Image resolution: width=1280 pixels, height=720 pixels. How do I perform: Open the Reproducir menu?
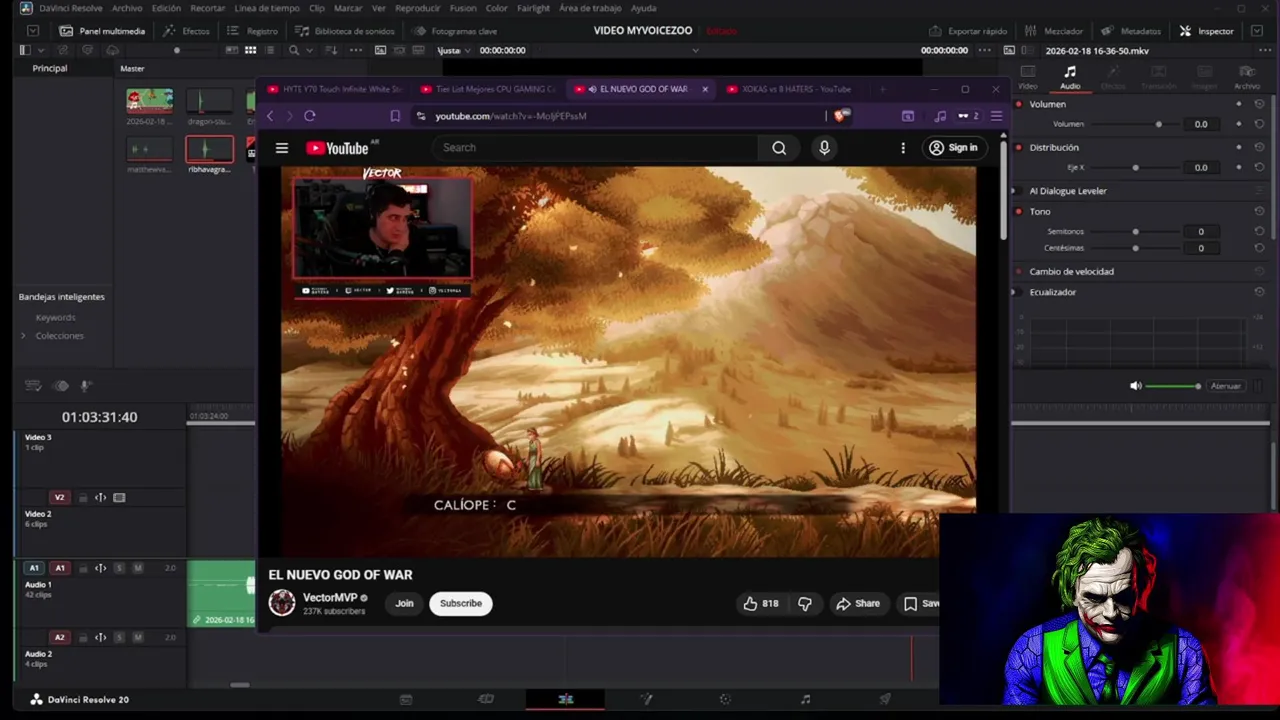pyautogui.click(x=418, y=8)
